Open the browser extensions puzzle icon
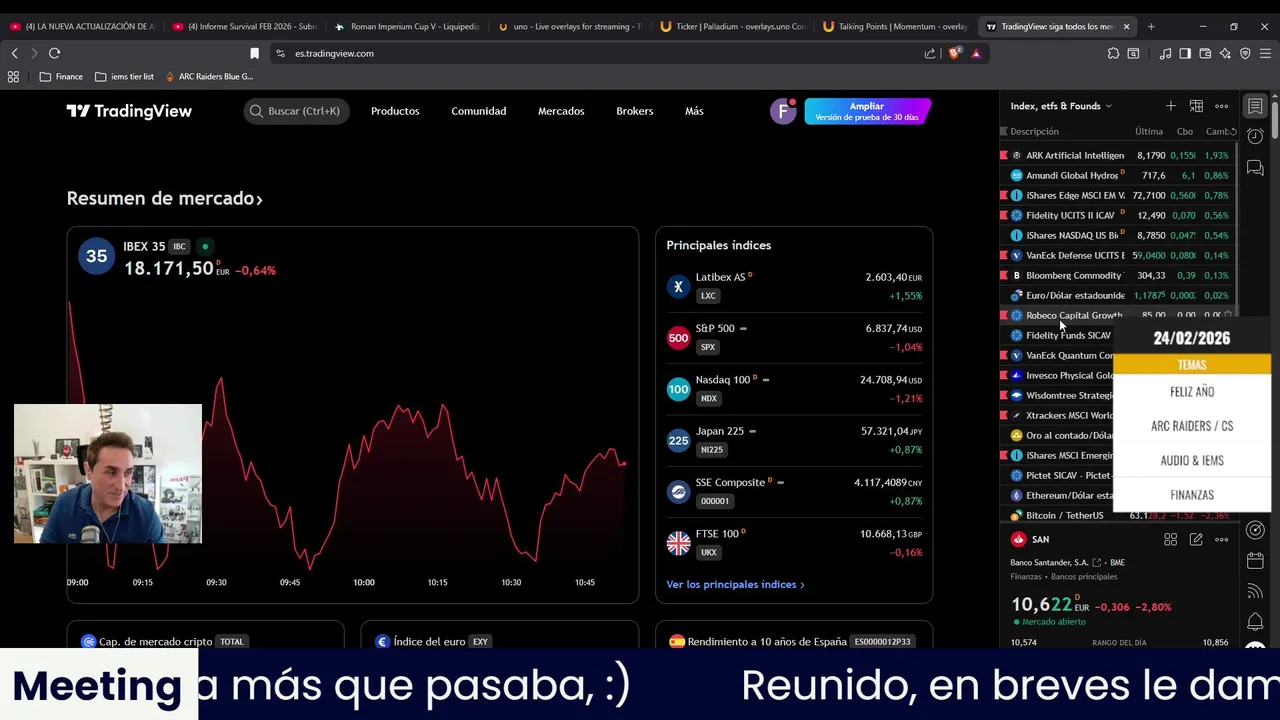 [x=1113, y=53]
